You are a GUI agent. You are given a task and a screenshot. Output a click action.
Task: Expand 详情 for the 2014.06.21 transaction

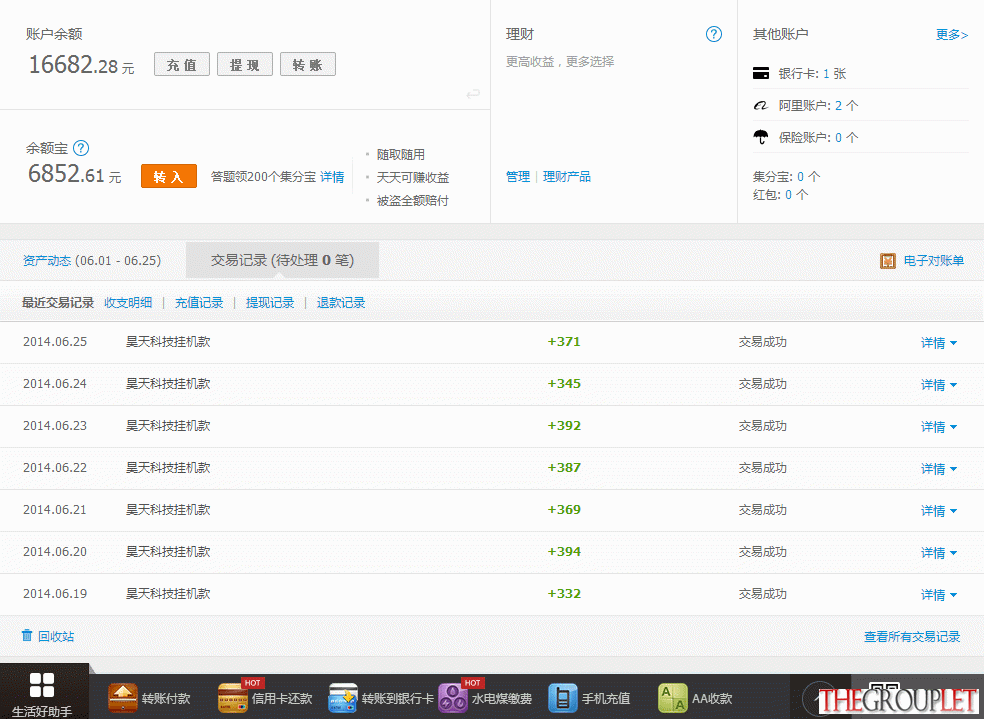pos(939,511)
